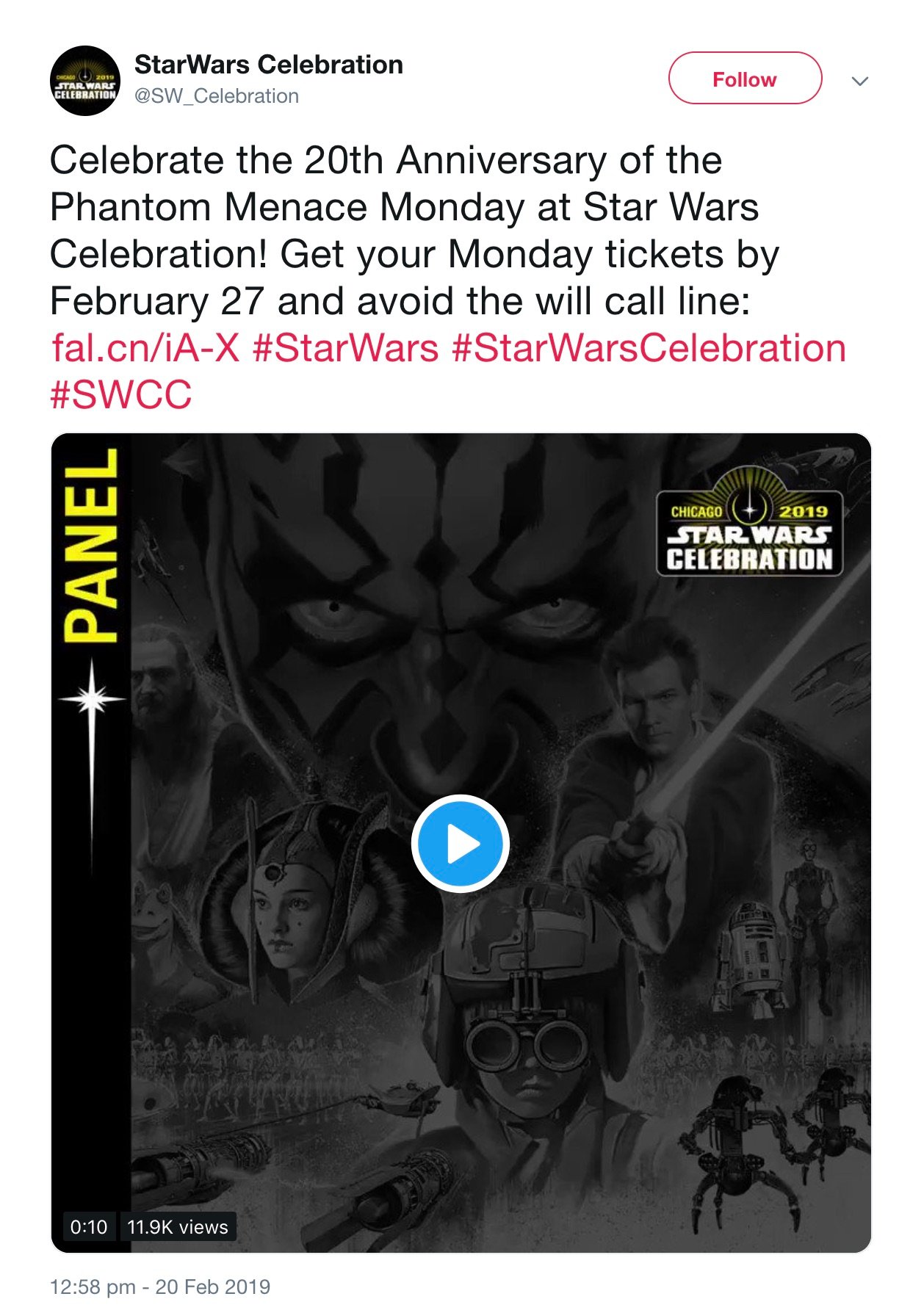Open the fal.cn/iA-X ticket link
Screen dimensions: 924x1313
(145, 347)
